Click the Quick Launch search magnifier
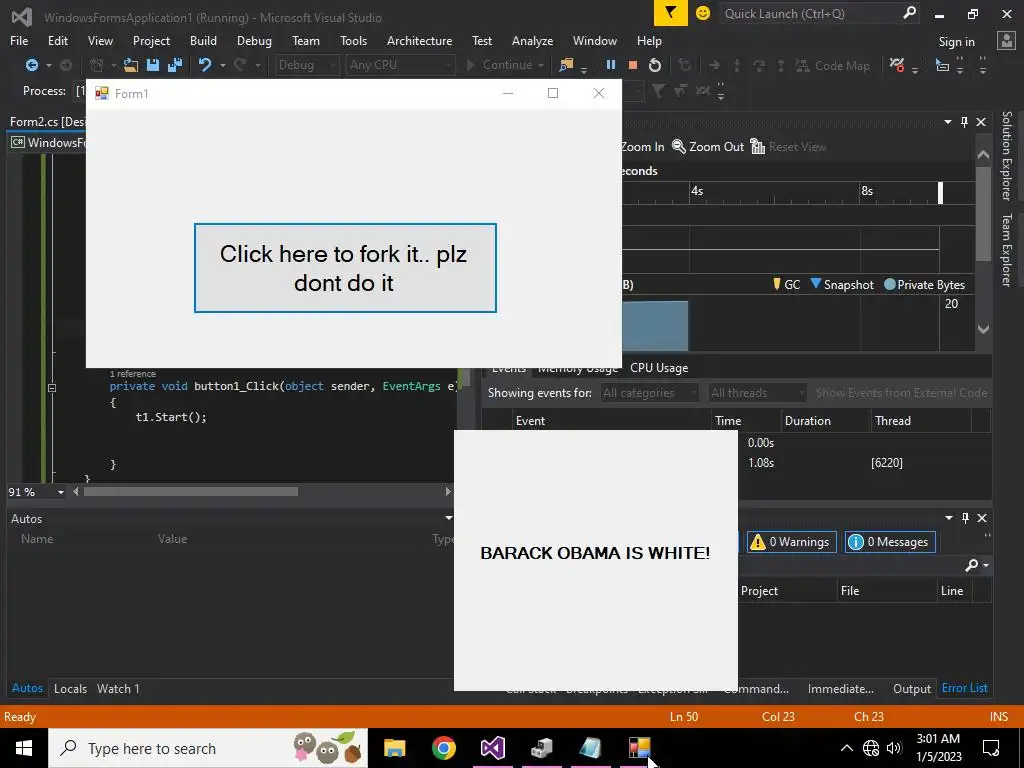Viewport: 1024px width, 768px height. (x=909, y=13)
